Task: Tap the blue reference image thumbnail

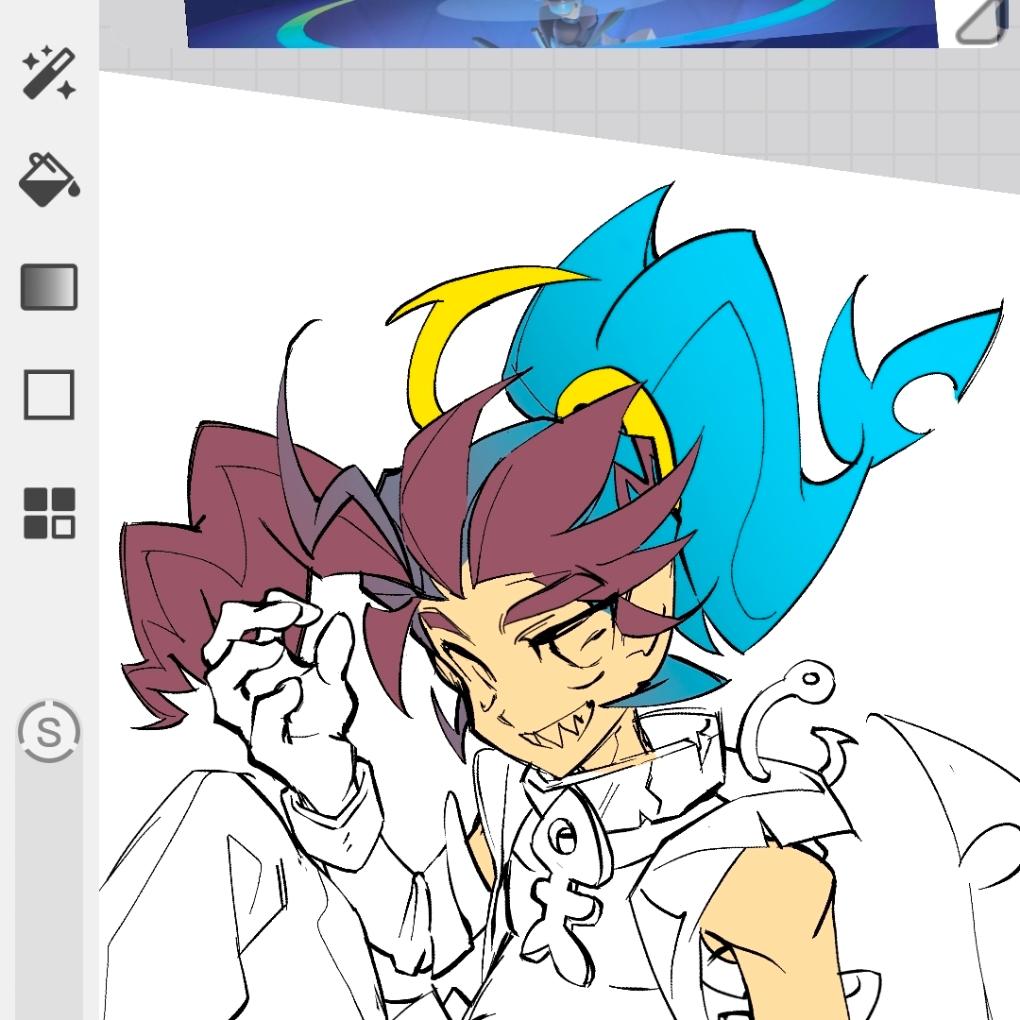Action: tap(563, 23)
